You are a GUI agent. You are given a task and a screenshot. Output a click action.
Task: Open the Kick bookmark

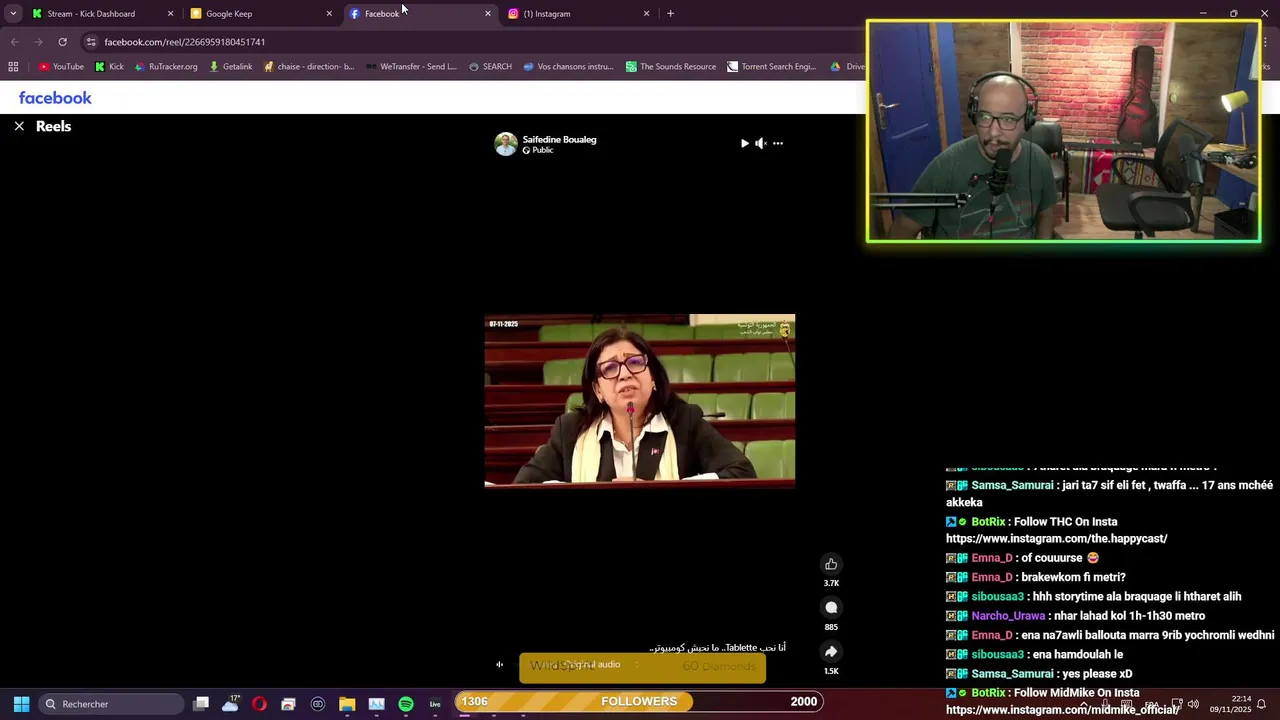coord(109,67)
